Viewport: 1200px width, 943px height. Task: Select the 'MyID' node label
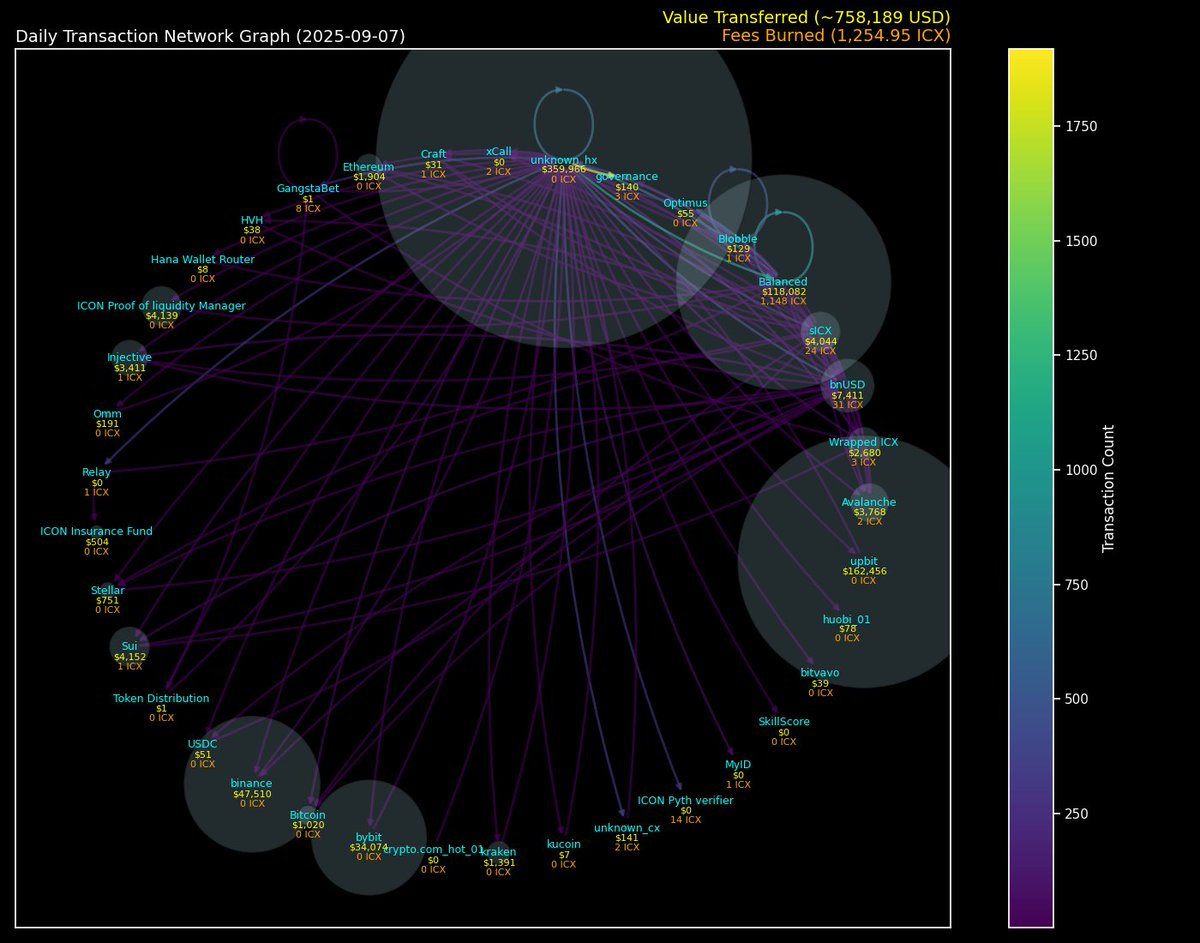738,764
